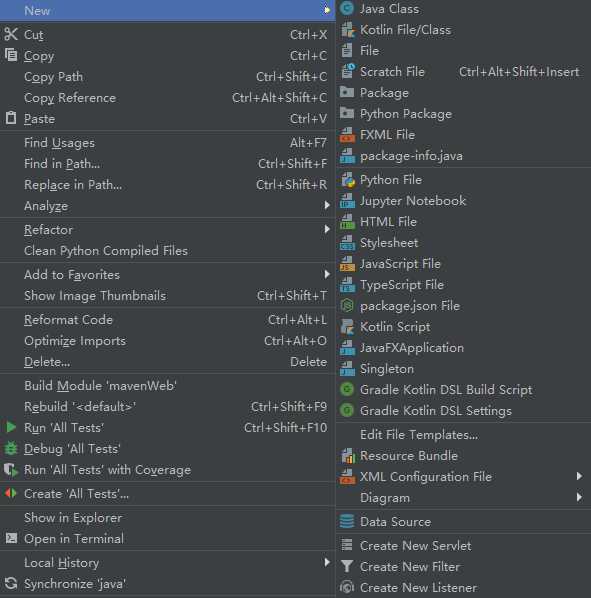591x598 pixels.
Task: Click the Stylesheet icon
Action: (347, 243)
